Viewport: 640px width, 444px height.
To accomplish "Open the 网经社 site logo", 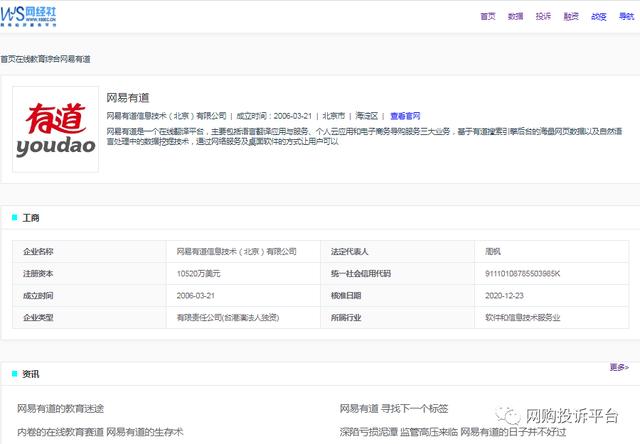I will pos(28,17).
